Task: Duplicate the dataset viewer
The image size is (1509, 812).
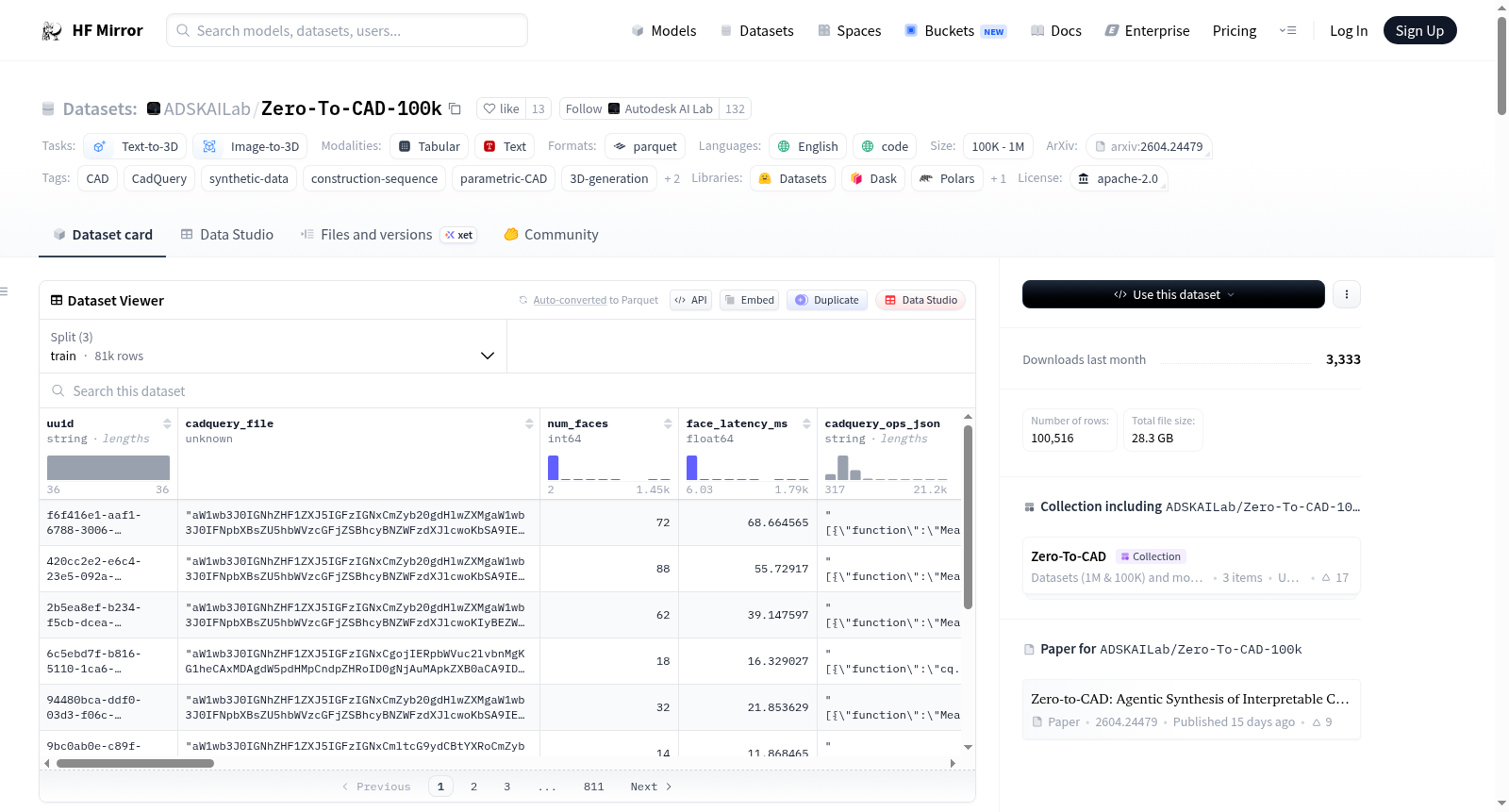Action: click(x=827, y=300)
